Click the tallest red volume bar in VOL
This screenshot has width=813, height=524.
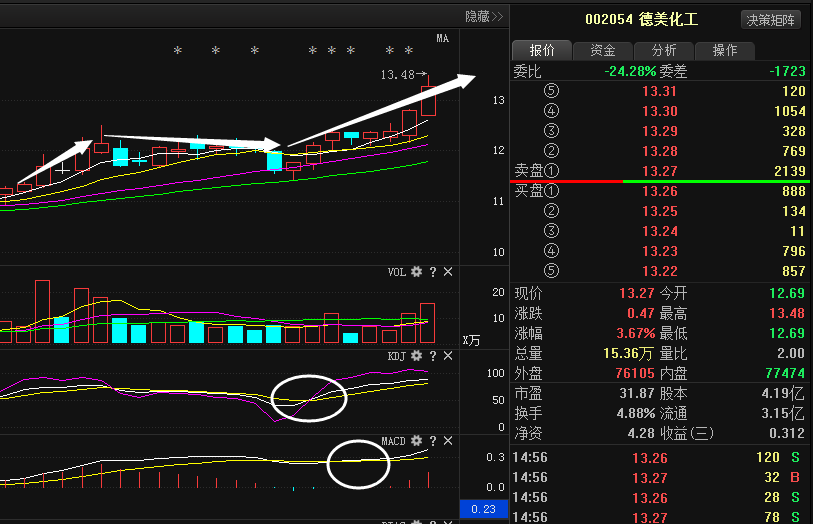pos(43,311)
